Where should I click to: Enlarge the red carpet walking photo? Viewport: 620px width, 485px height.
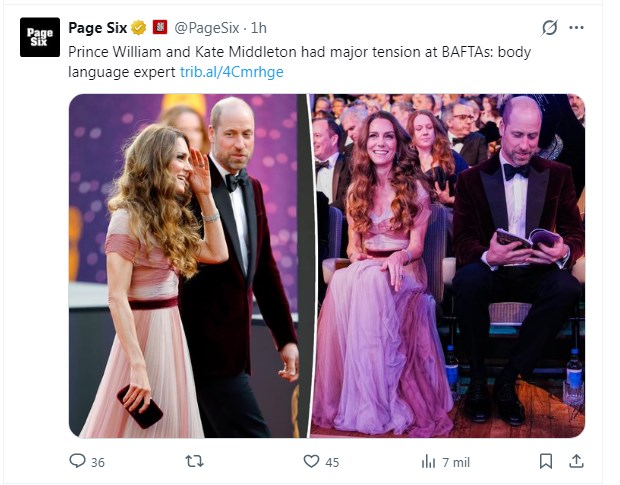tap(189, 265)
